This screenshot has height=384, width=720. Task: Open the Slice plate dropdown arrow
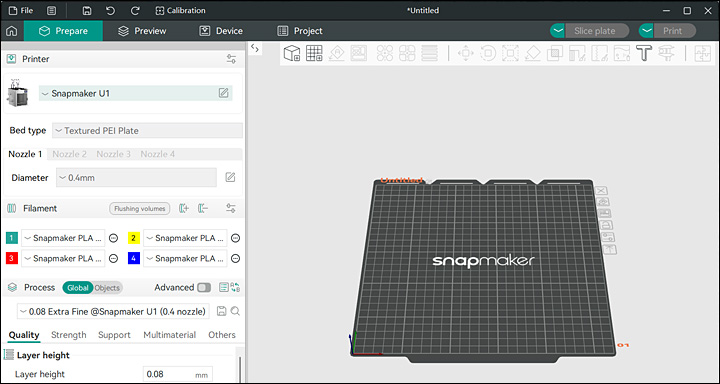pos(557,31)
